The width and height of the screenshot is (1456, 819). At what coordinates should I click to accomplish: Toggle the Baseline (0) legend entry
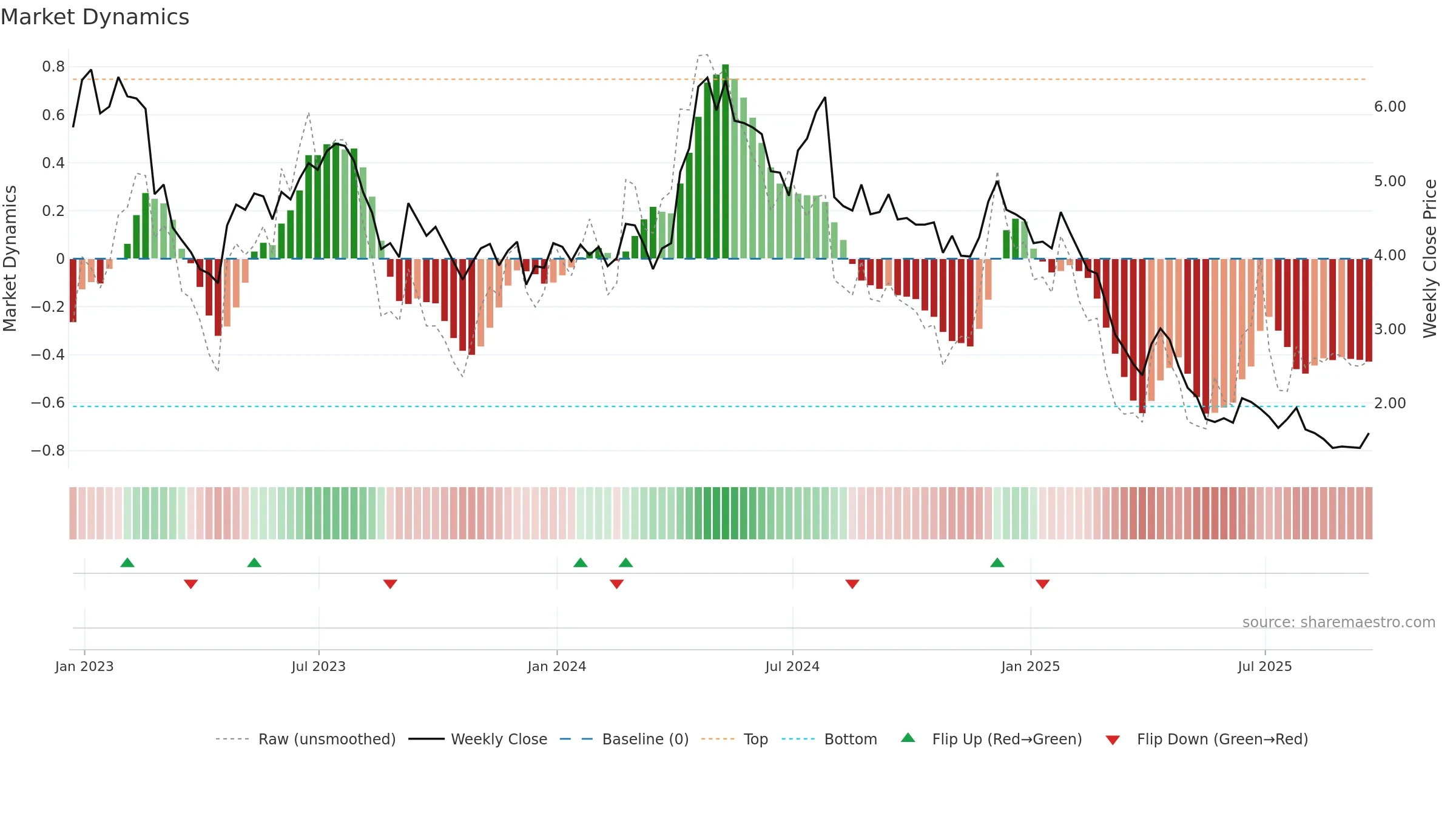click(x=624, y=740)
